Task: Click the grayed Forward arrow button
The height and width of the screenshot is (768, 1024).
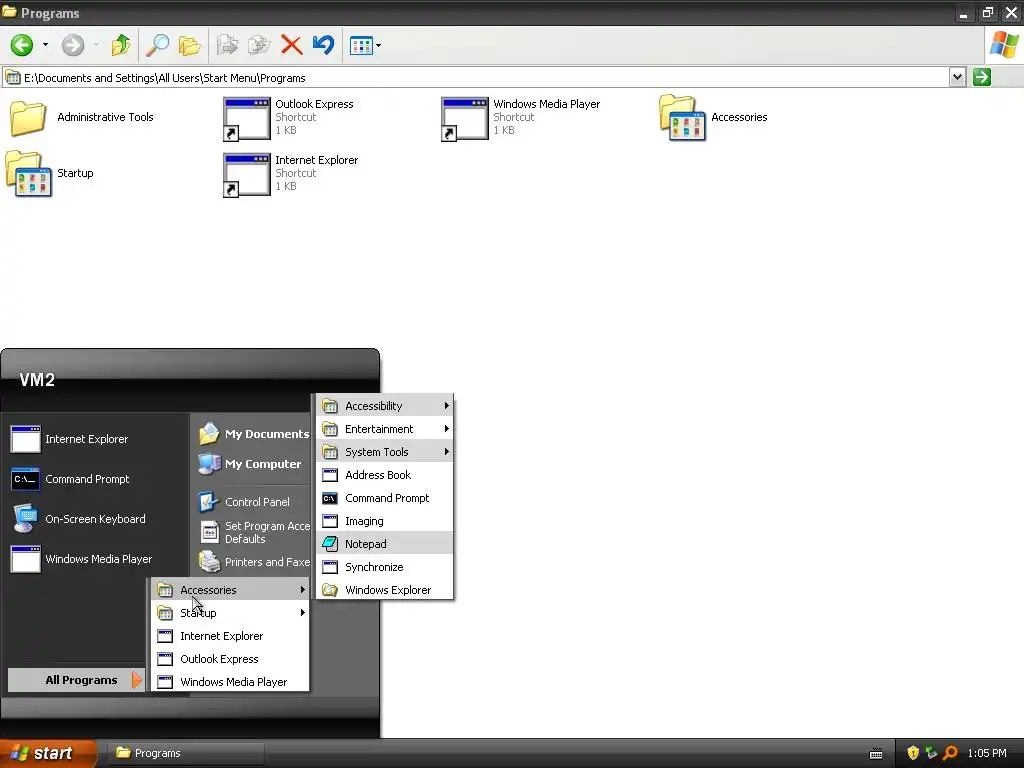Action: [72, 45]
